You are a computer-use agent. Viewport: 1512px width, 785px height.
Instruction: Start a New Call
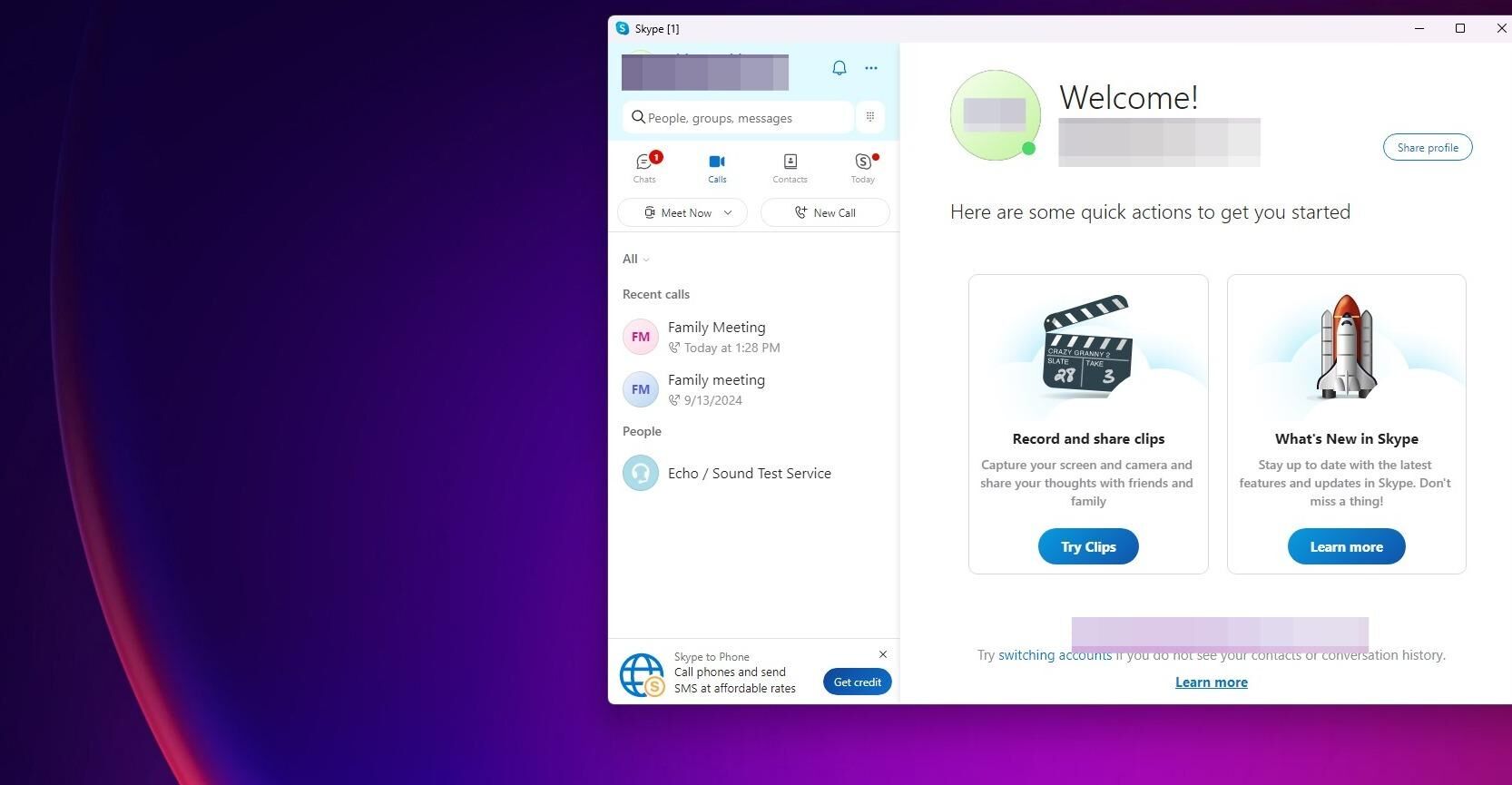point(825,212)
